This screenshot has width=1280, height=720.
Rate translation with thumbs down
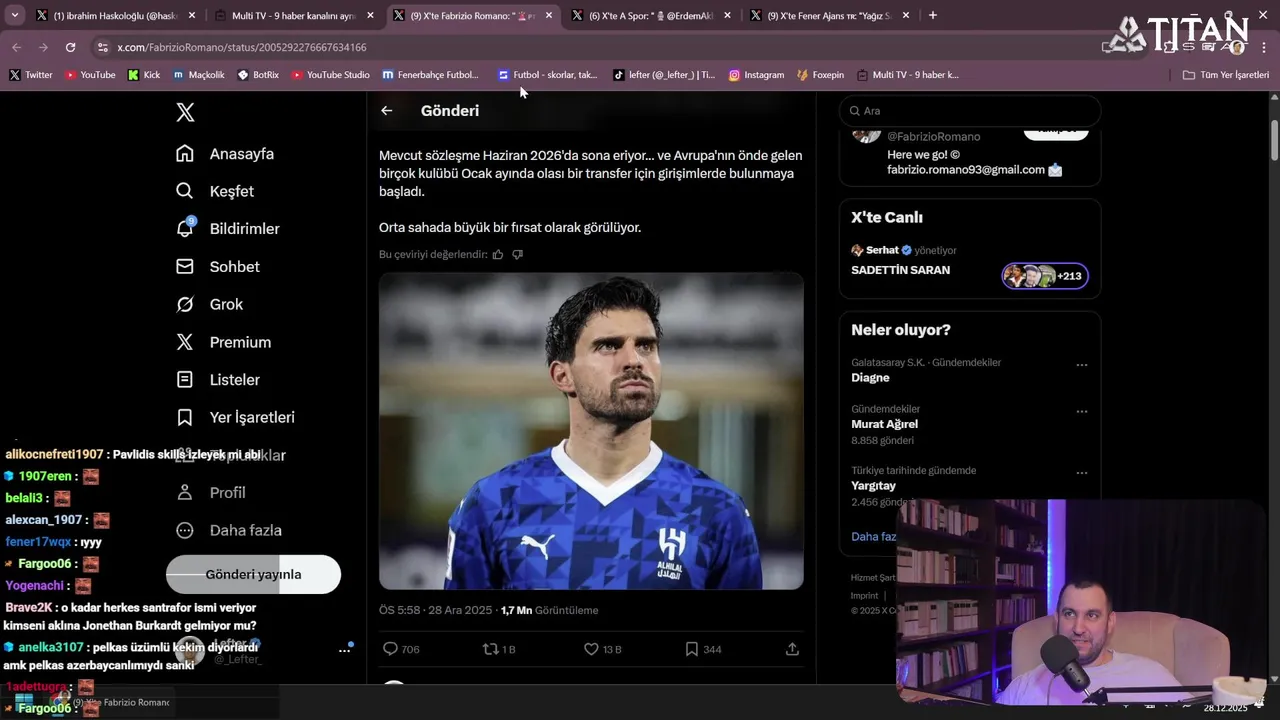tap(517, 254)
